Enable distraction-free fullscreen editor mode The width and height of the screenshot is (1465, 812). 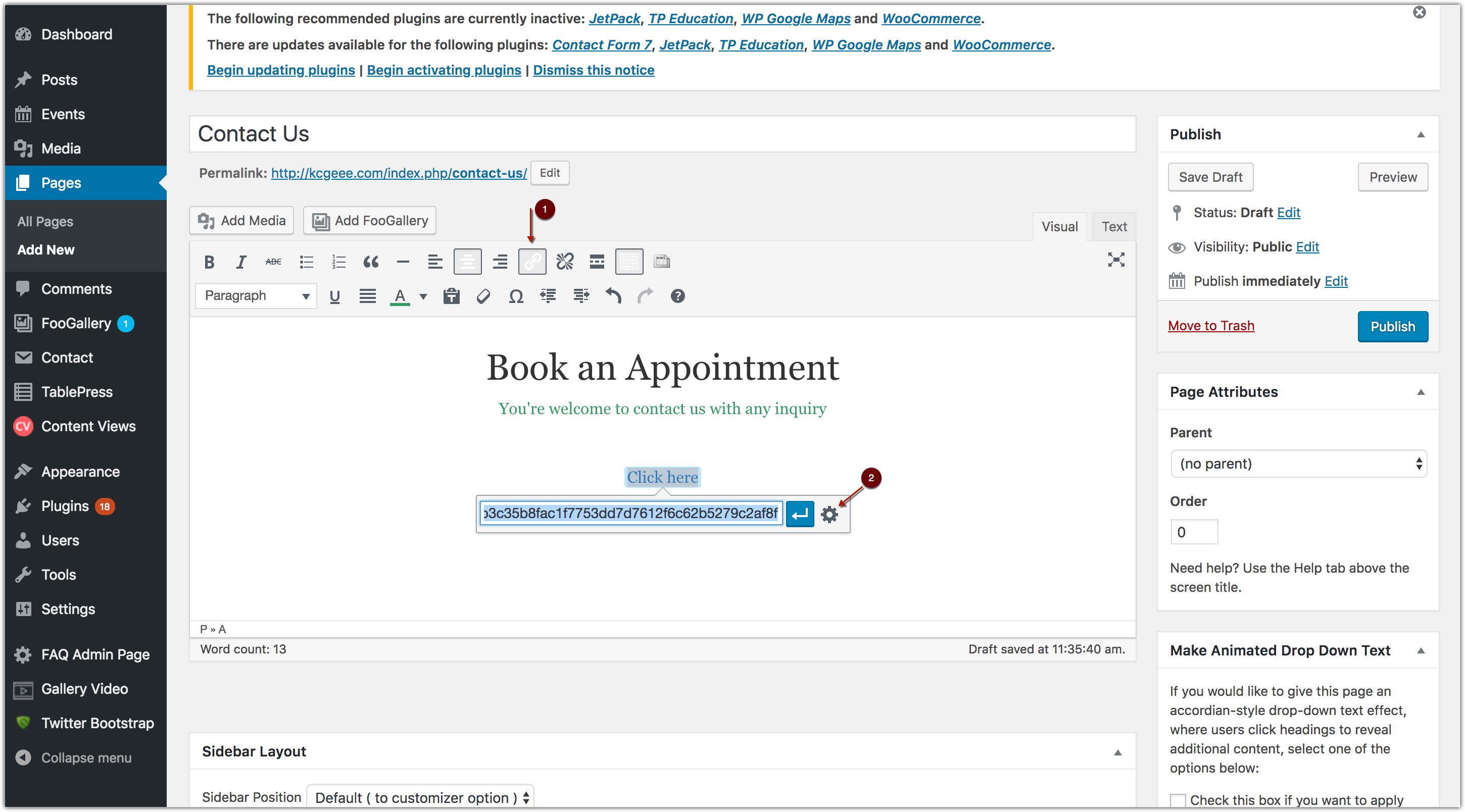[x=1116, y=260]
